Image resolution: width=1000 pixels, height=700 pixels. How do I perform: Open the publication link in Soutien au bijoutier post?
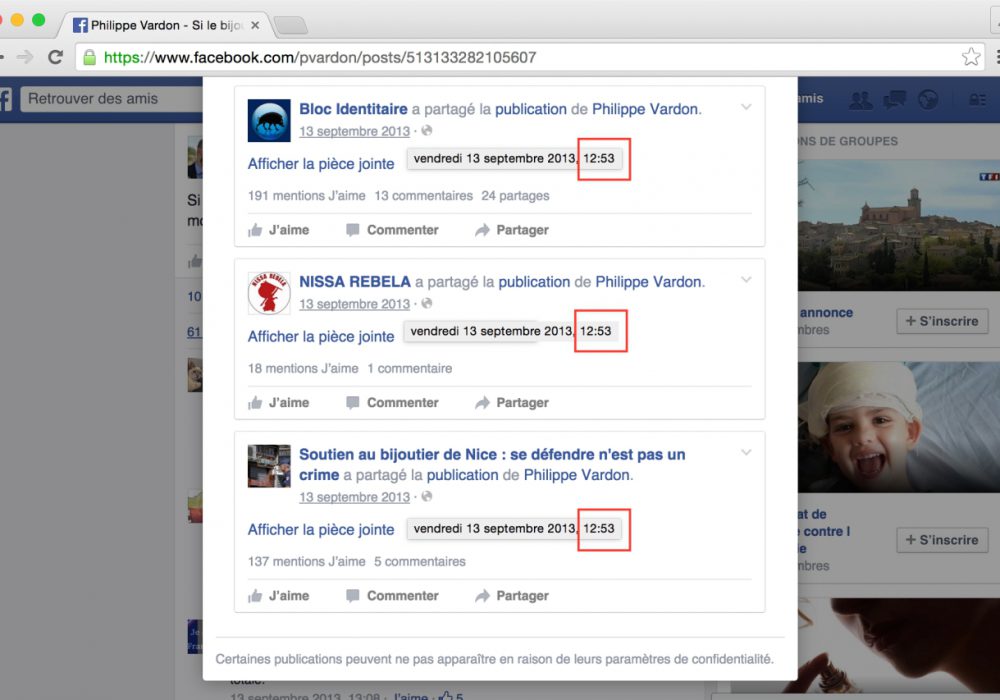coord(462,475)
